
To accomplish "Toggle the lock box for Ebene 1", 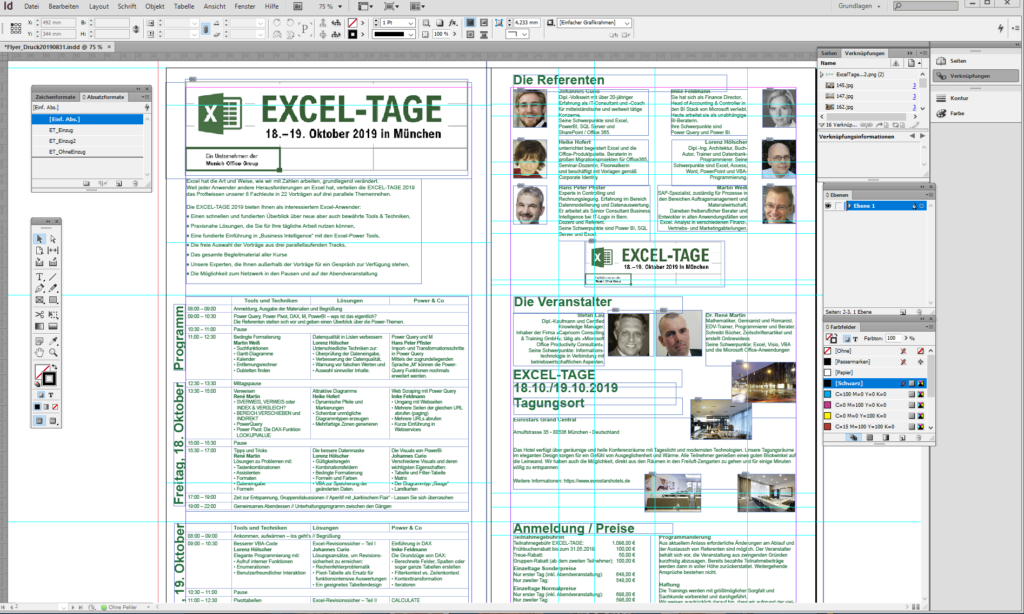I will coord(840,206).
